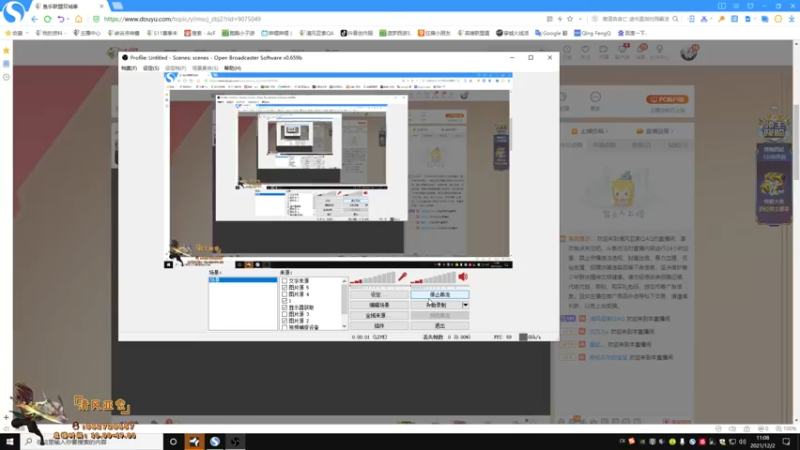Viewport: 800px width, 450px height.
Task: Adjust the microphone volume meter
Action: tap(373, 279)
